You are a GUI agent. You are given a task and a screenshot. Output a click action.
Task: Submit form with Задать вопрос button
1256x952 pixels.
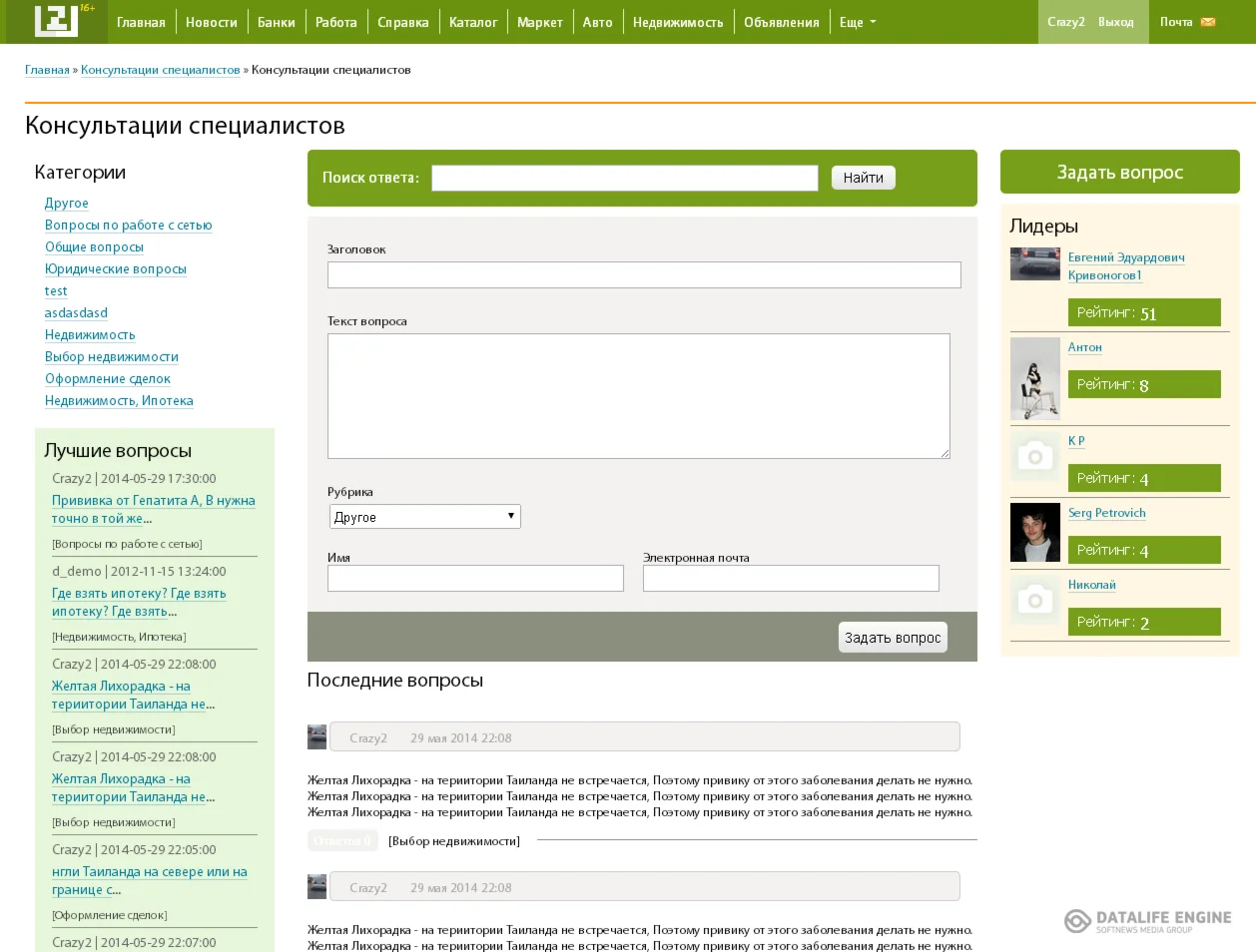[x=893, y=638]
